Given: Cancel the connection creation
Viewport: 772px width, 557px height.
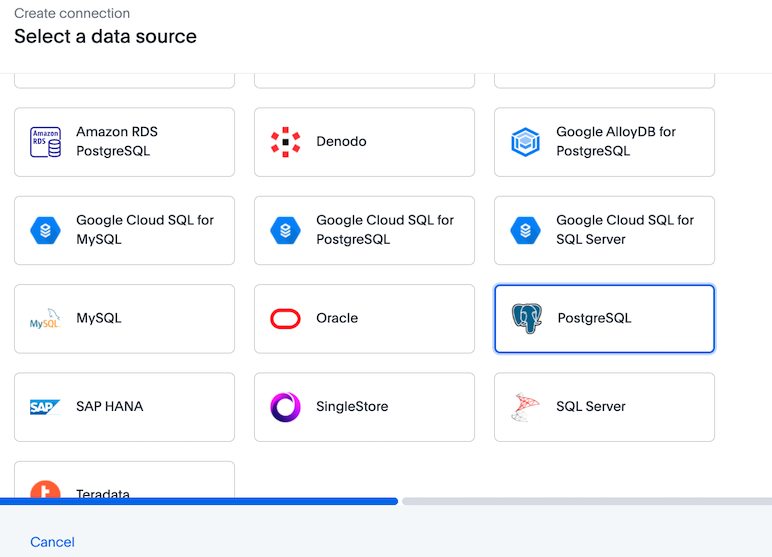Looking at the screenshot, I should [x=52, y=542].
